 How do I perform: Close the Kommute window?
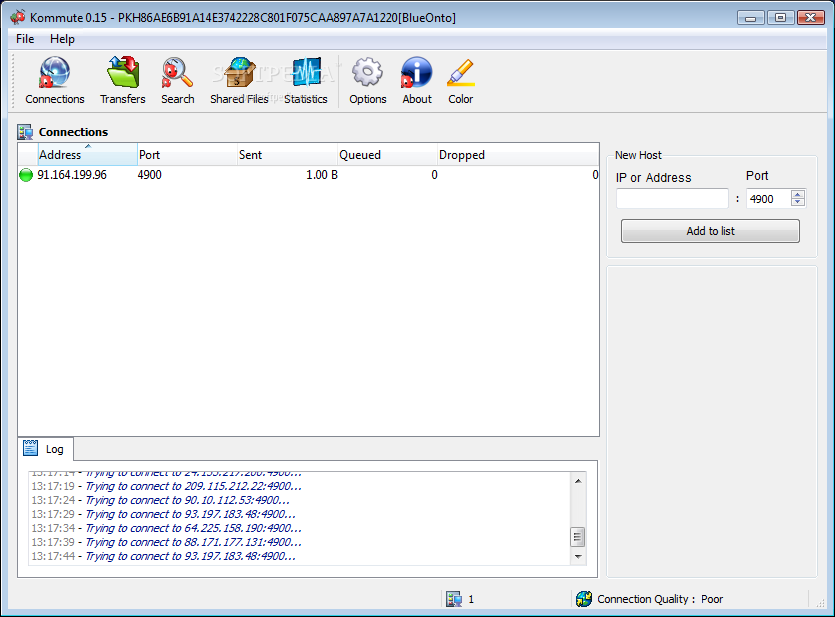[x=811, y=18]
